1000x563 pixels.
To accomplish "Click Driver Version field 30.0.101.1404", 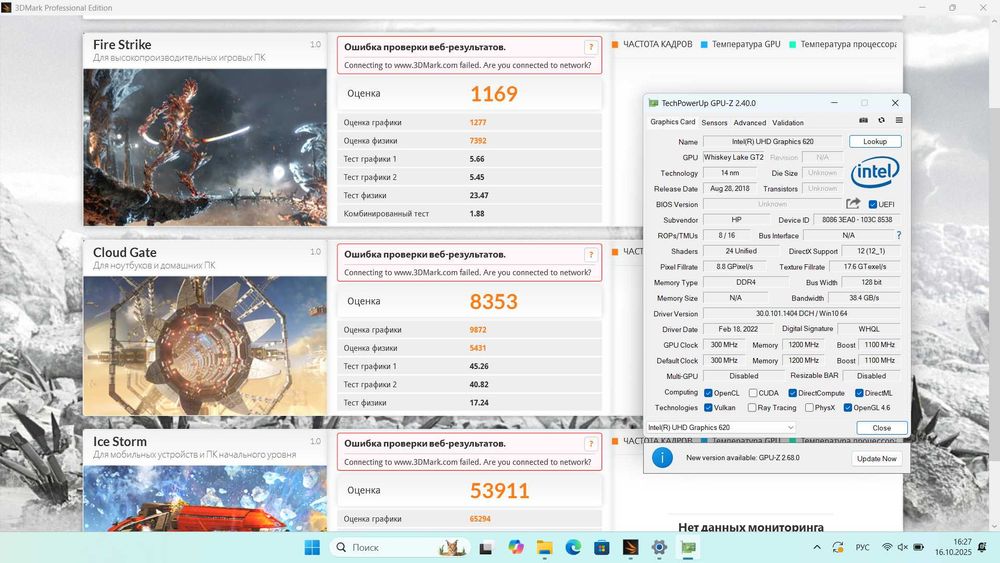I will [x=801, y=314].
